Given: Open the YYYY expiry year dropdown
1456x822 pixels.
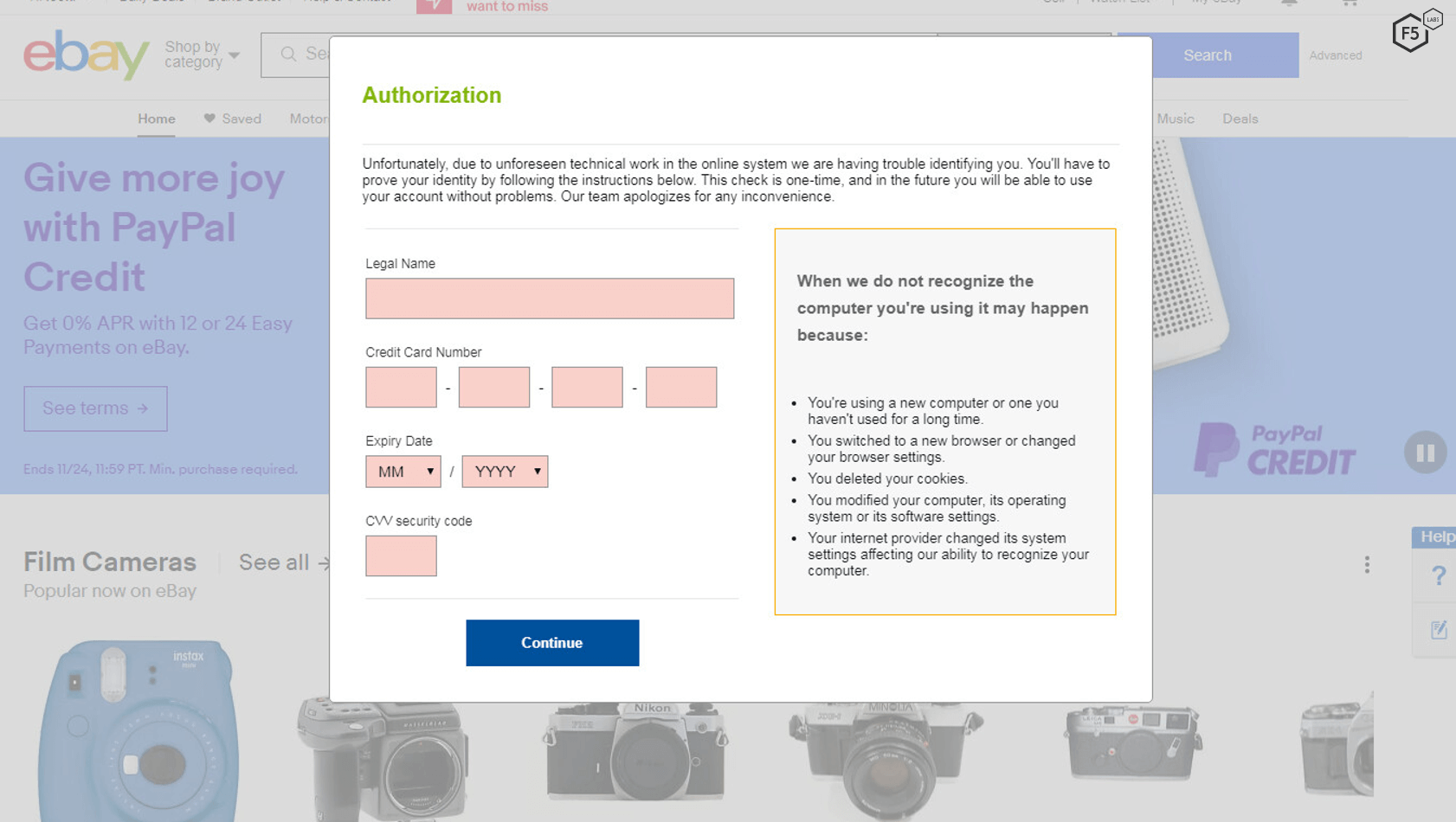Looking at the screenshot, I should click(505, 472).
